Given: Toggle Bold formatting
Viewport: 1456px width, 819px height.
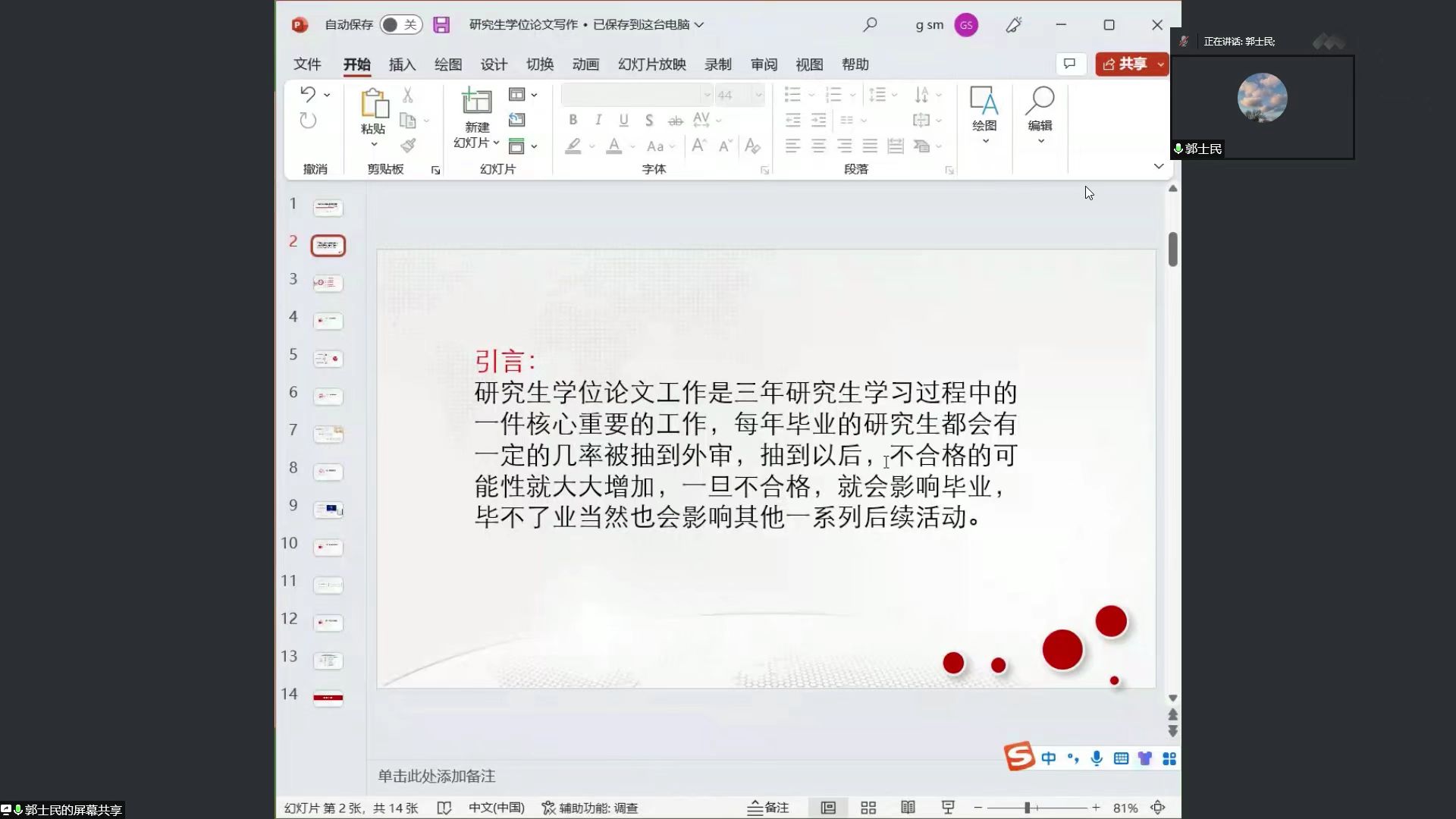Looking at the screenshot, I should (x=573, y=120).
